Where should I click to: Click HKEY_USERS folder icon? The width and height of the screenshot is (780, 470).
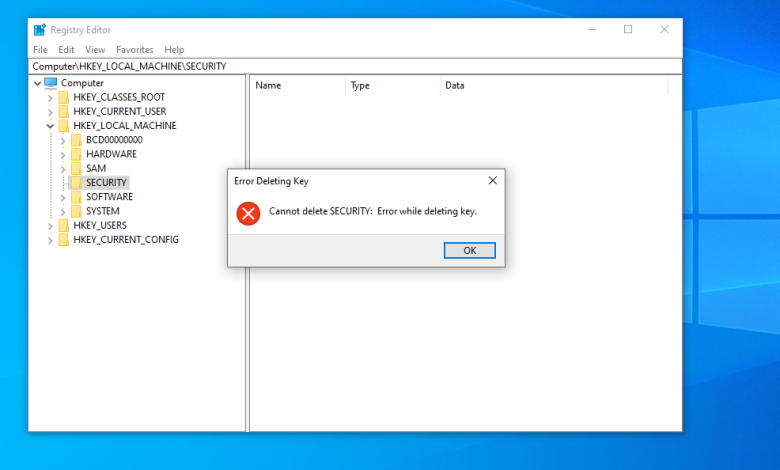(x=63, y=225)
